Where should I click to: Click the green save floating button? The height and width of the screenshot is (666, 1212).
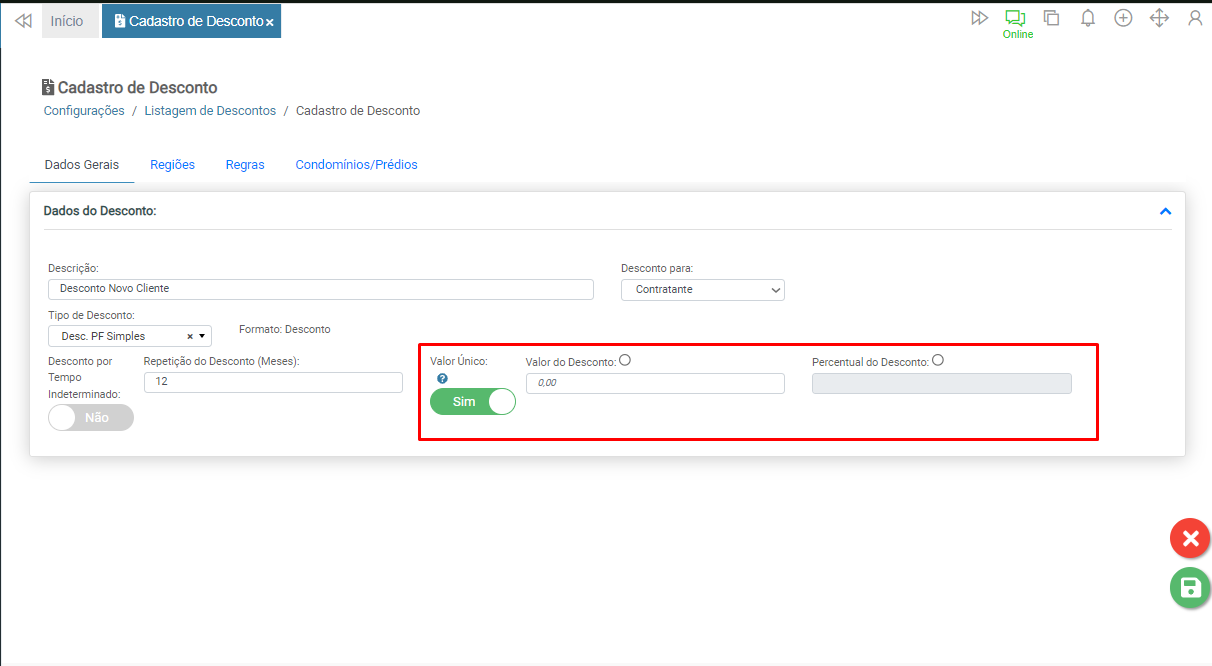click(x=1190, y=588)
